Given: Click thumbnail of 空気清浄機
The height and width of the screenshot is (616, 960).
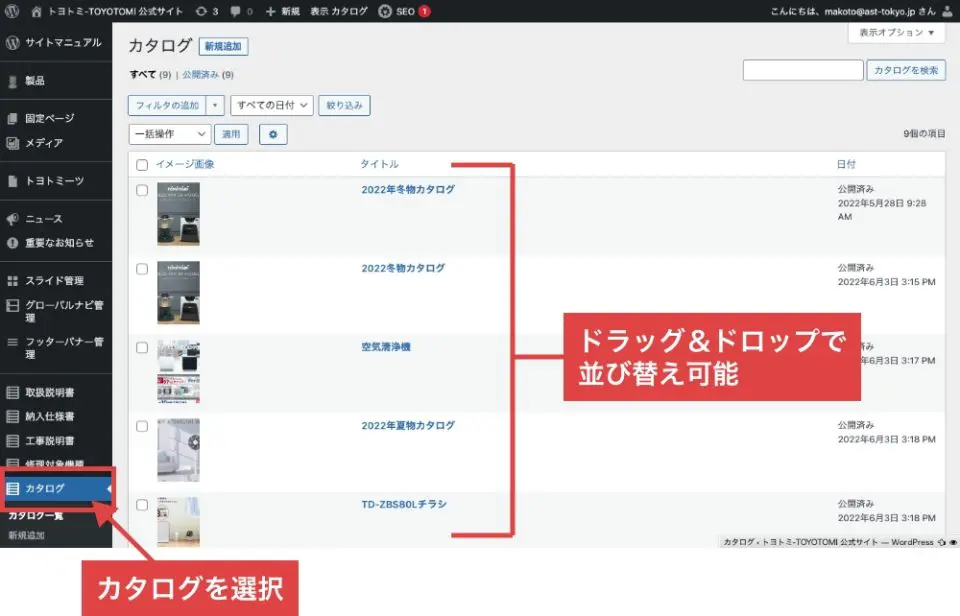Looking at the screenshot, I should 178,372.
